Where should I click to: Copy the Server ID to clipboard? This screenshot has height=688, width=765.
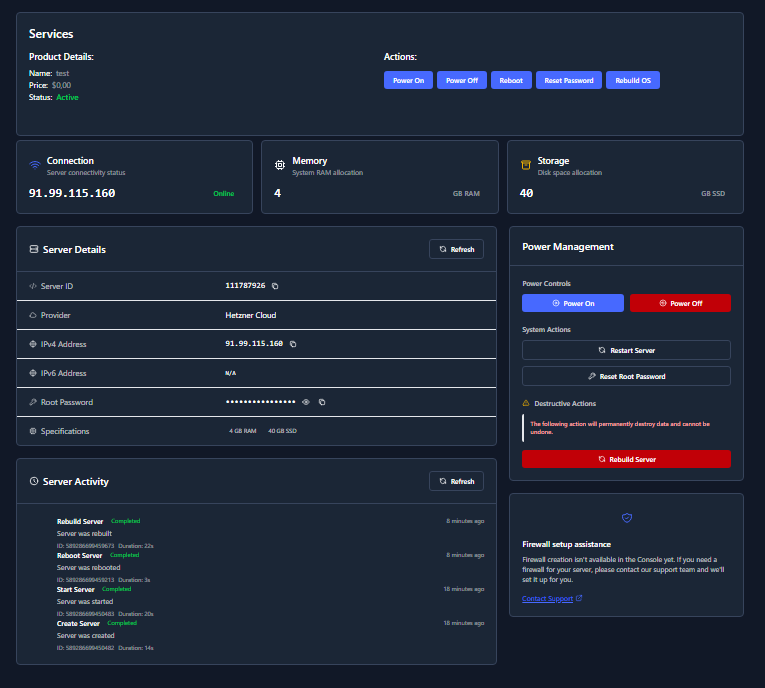pos(275,286)
